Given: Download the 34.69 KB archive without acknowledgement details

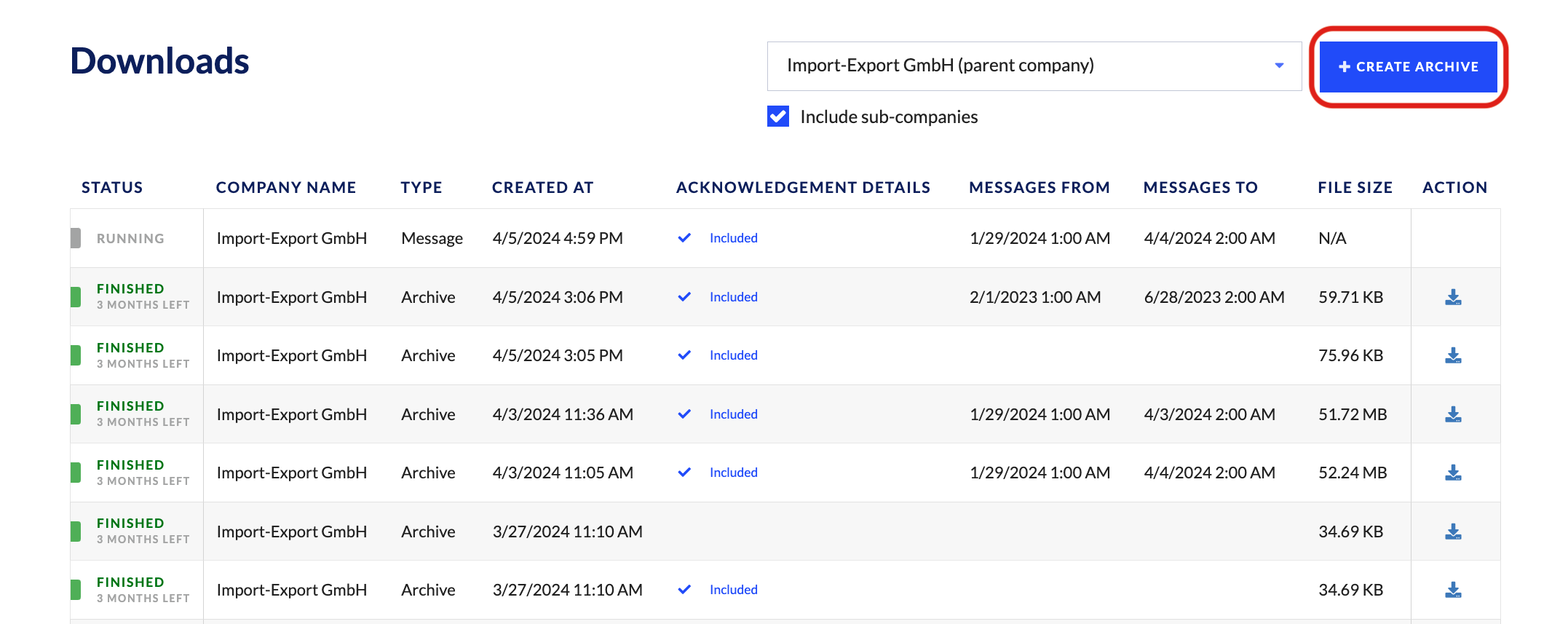Looking at the screenshot, I should pyautogui.click(x=1453, y=532).
